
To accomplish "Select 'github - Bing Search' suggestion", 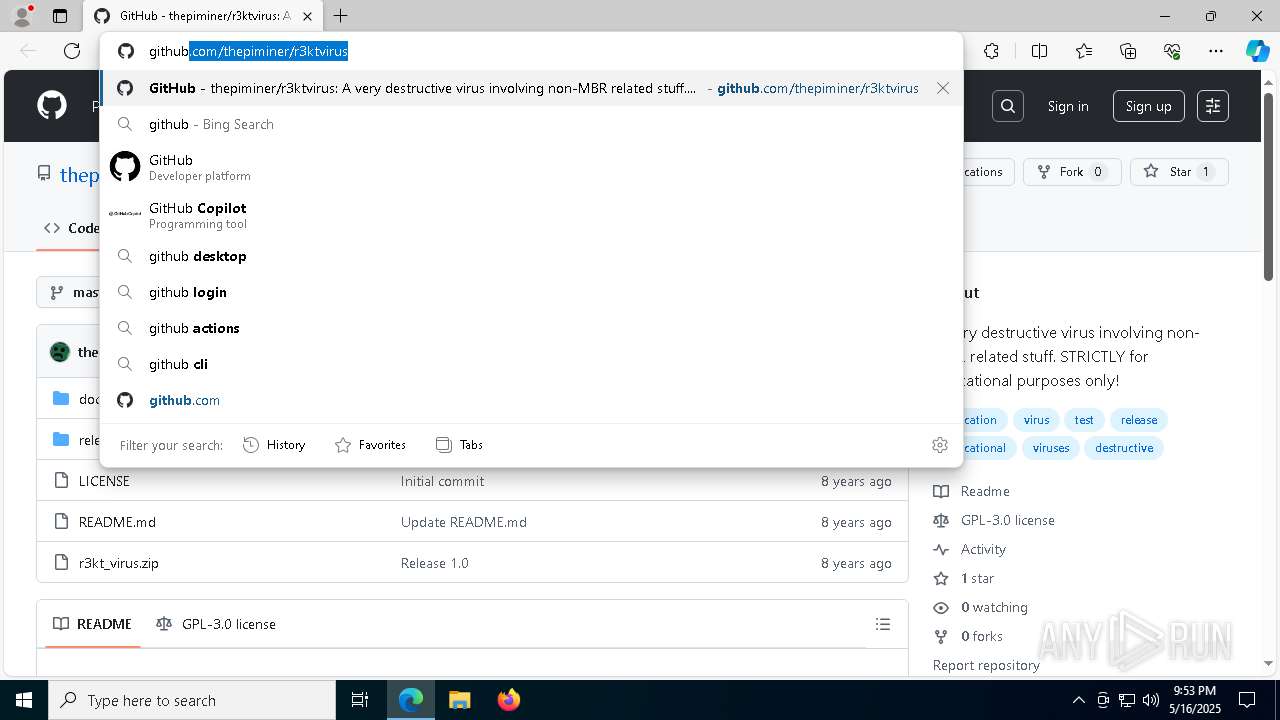I will pos(530,124).
